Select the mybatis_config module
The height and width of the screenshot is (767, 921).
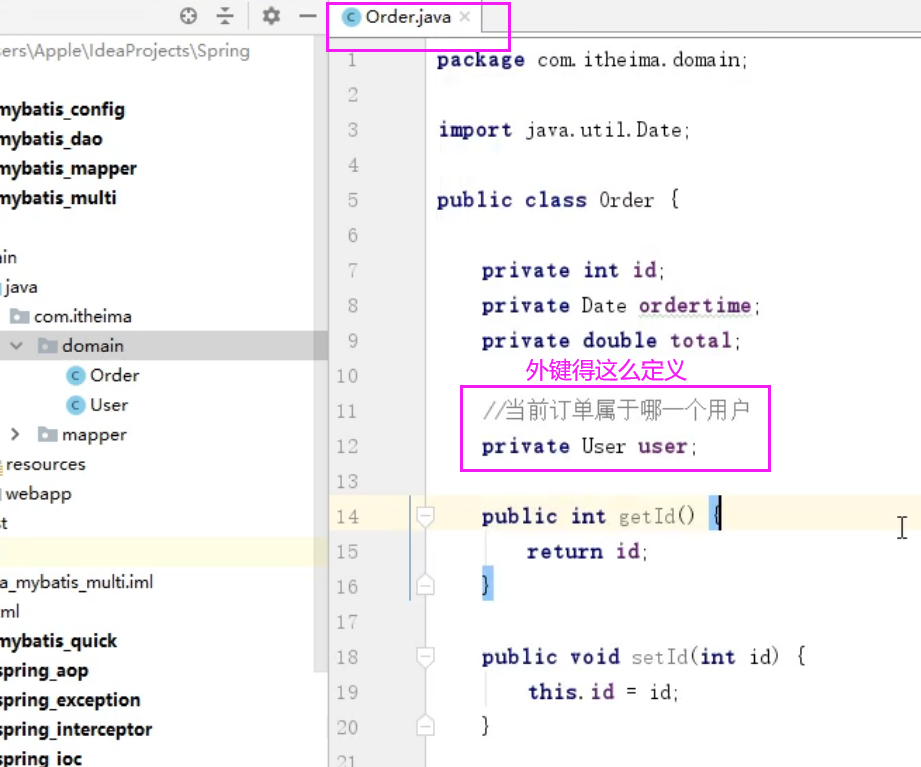pyautogui.click(x=62, y=110)
